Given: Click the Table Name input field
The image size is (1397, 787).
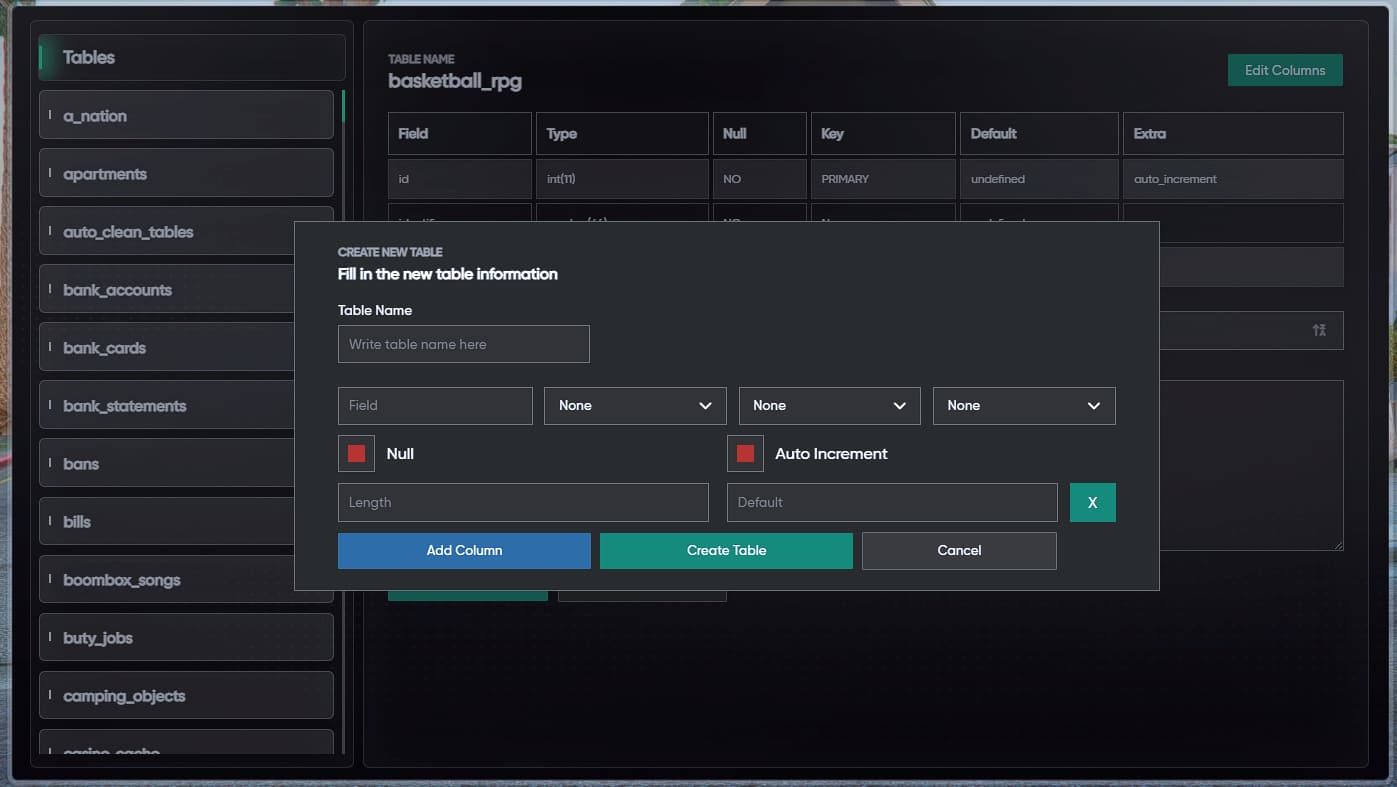Looking at the screenshot, I should click(x=463, y=343).
